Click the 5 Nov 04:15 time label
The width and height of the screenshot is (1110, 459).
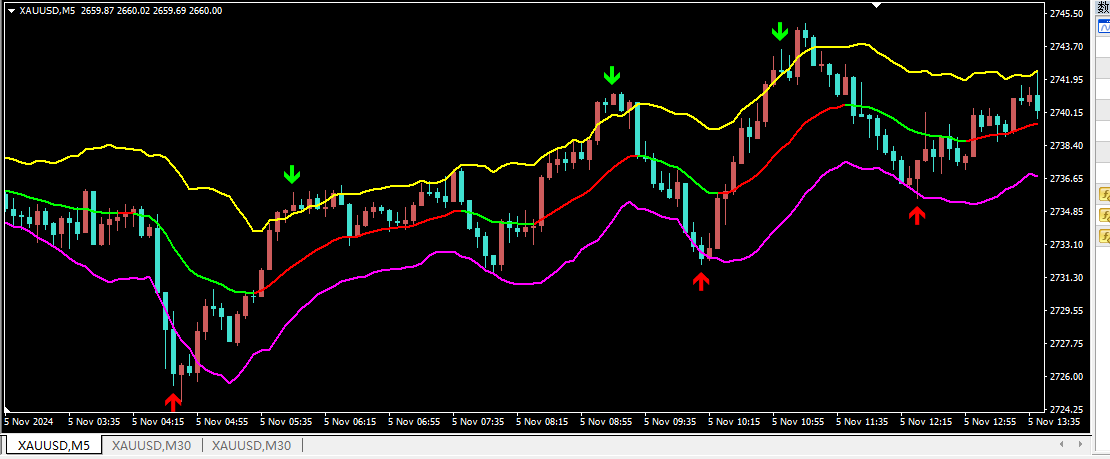(x=158, y=421)
